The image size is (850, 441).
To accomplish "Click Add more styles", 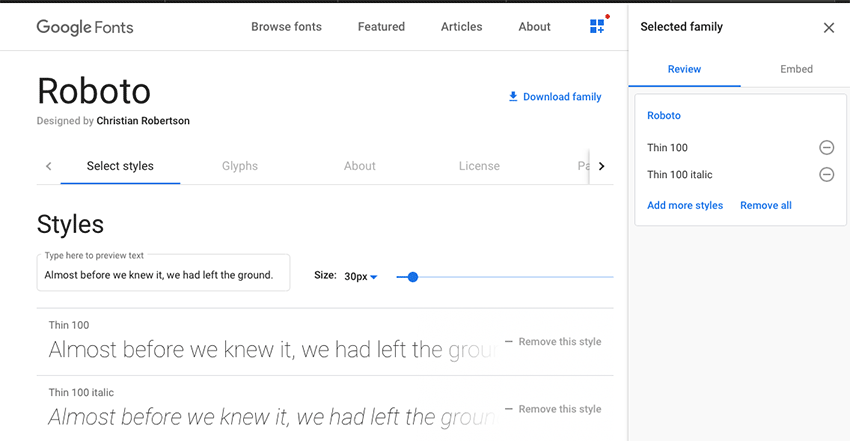I will click(685, 205).
